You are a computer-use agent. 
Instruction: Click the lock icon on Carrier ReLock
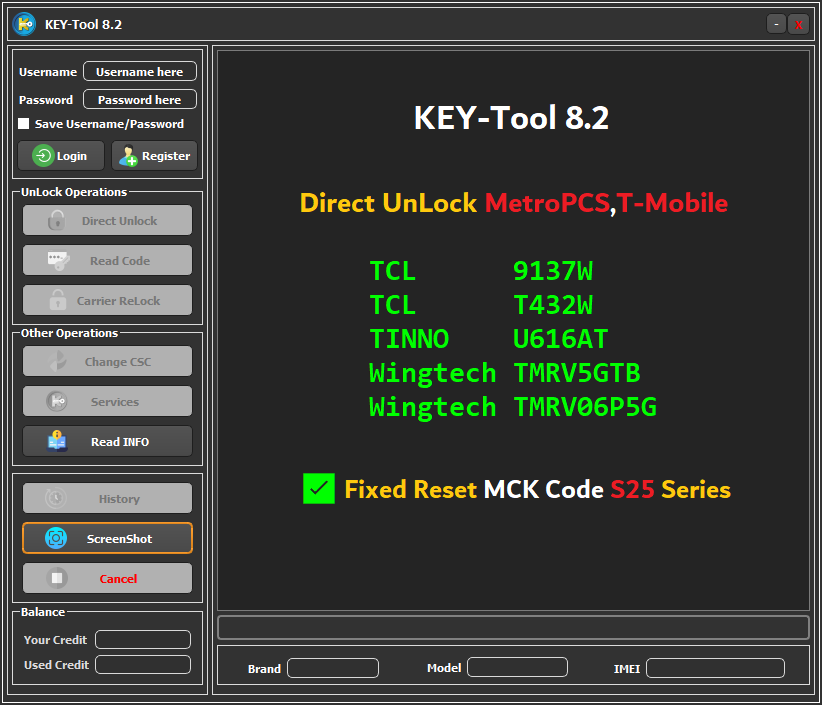[58, 300]
